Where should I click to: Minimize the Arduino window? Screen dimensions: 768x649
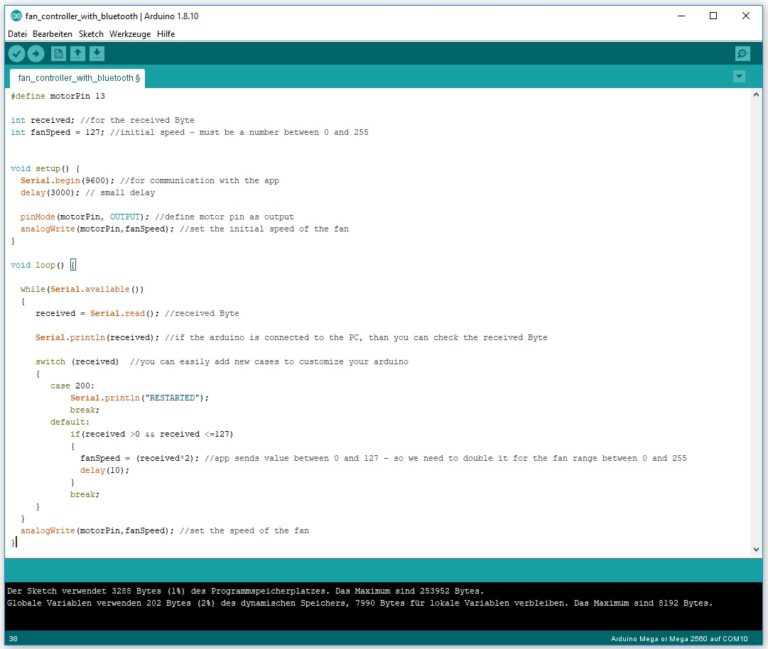[681, 16]
